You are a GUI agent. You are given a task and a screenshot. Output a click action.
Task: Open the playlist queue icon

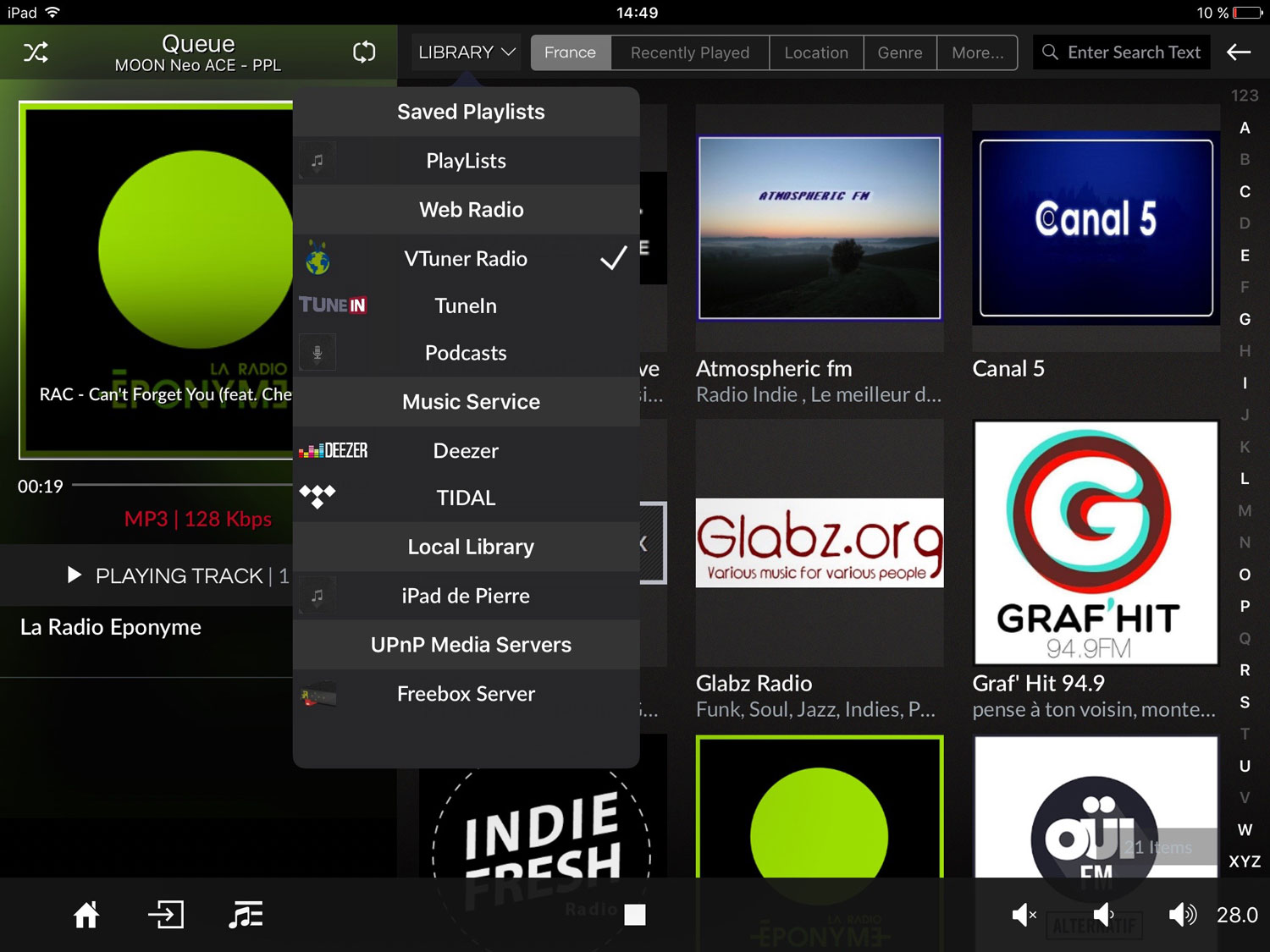coord(246,915)
